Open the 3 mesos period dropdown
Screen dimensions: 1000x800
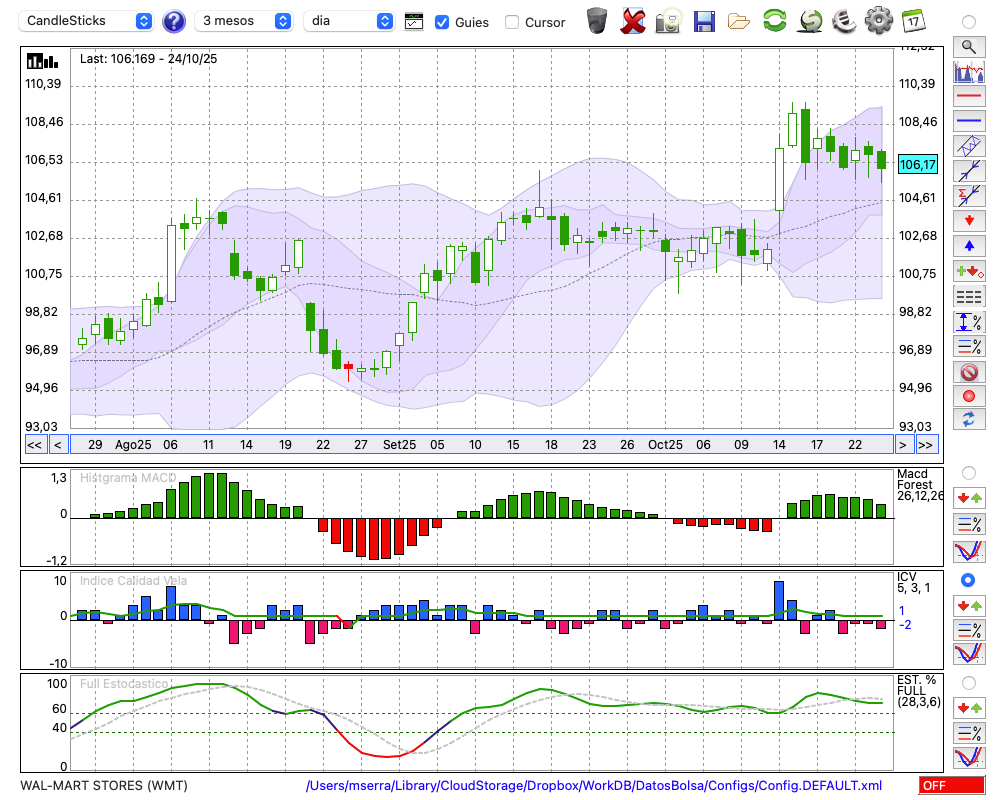[x=245, y=21]
